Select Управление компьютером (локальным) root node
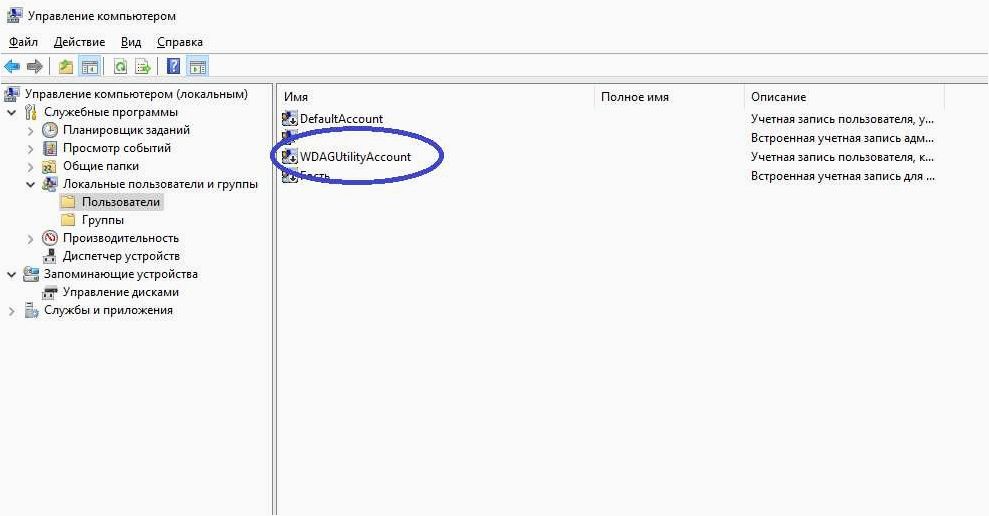This screenshot has width=989, height=516. click(x=136, y=94)
